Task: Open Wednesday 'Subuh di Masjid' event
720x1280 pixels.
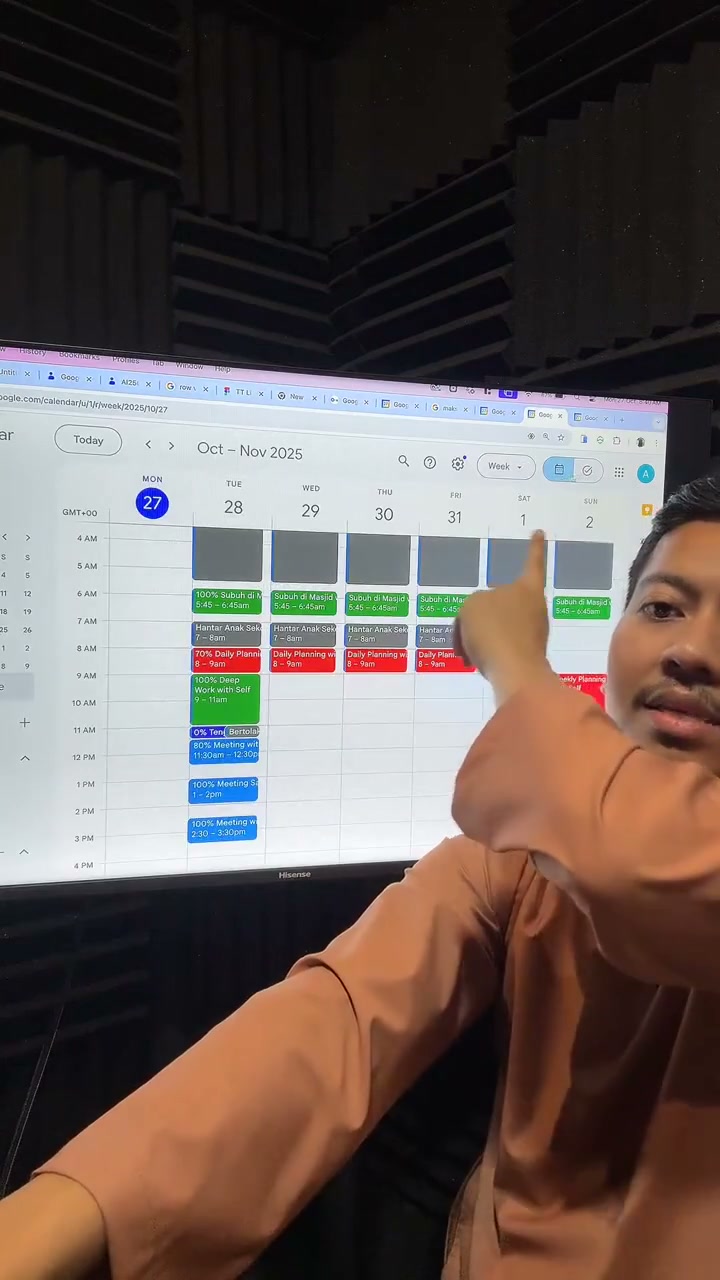Action: click(x=304, y=602)
